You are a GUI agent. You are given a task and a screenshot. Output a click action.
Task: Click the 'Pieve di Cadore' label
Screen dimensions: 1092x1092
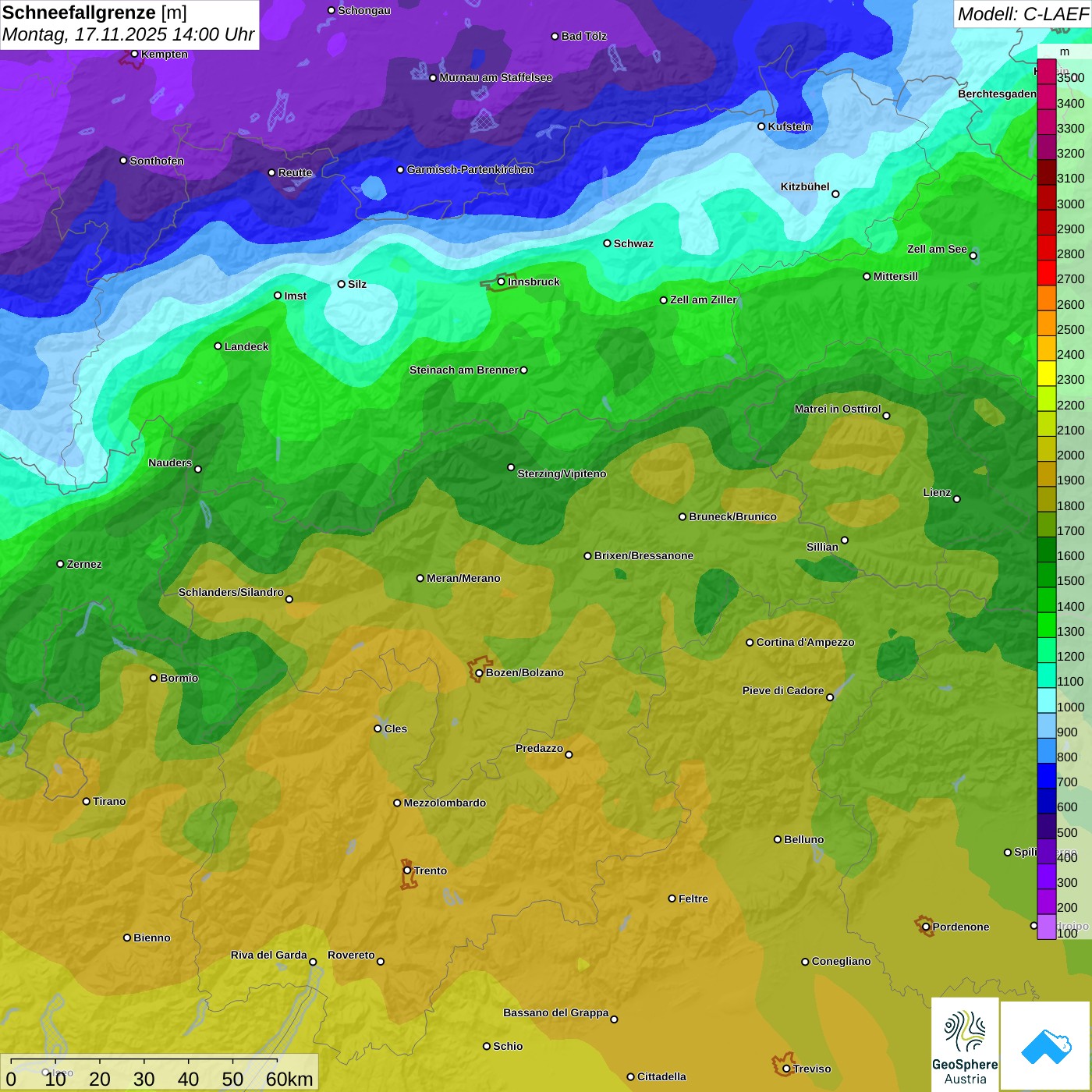click(x=783, y=690)
